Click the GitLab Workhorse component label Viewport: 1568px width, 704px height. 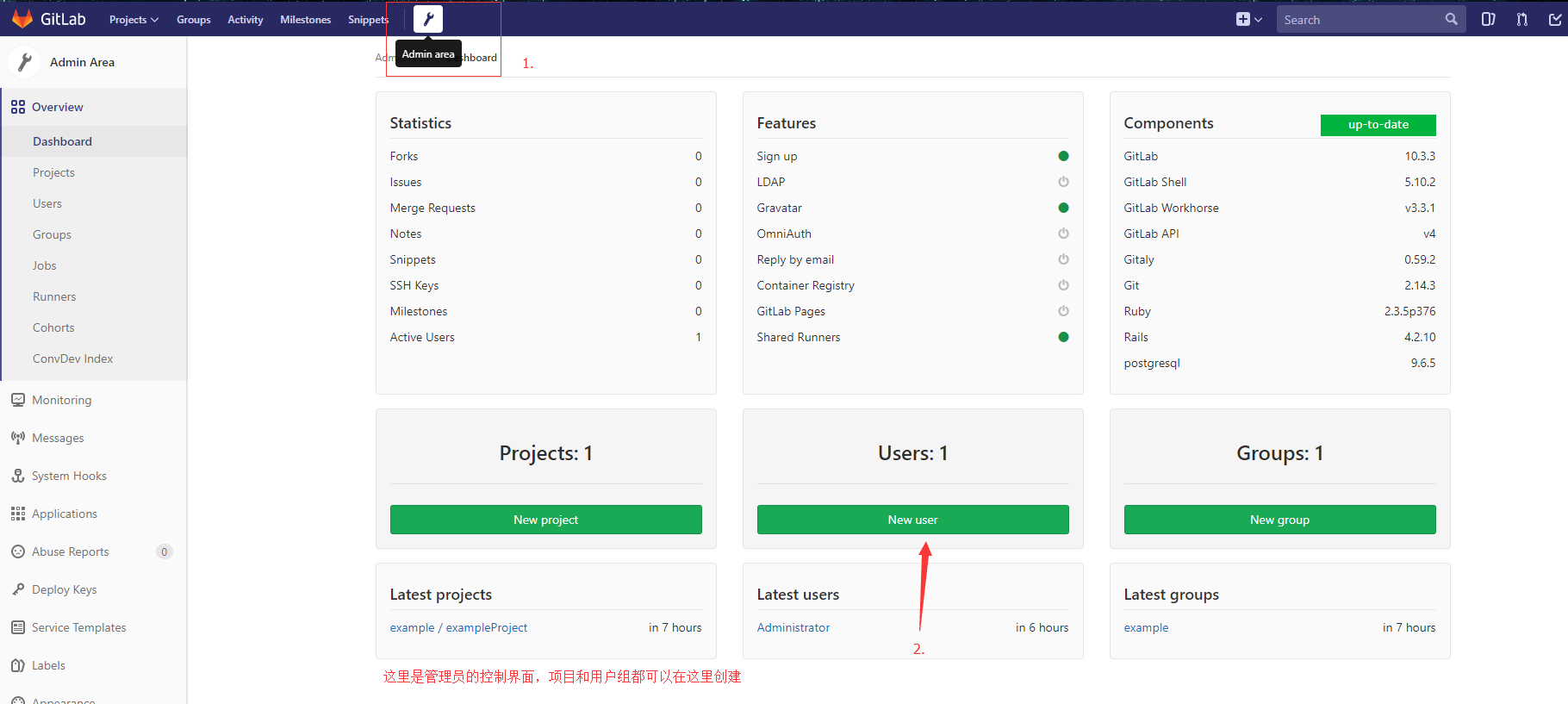(1171, 208)
